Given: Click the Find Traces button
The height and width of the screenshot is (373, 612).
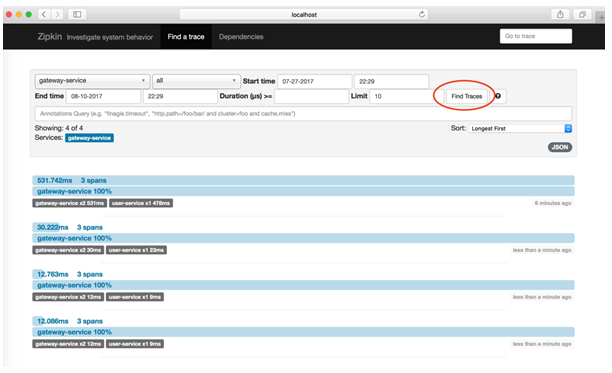Looking at the screenshot, I should [467, 96].
